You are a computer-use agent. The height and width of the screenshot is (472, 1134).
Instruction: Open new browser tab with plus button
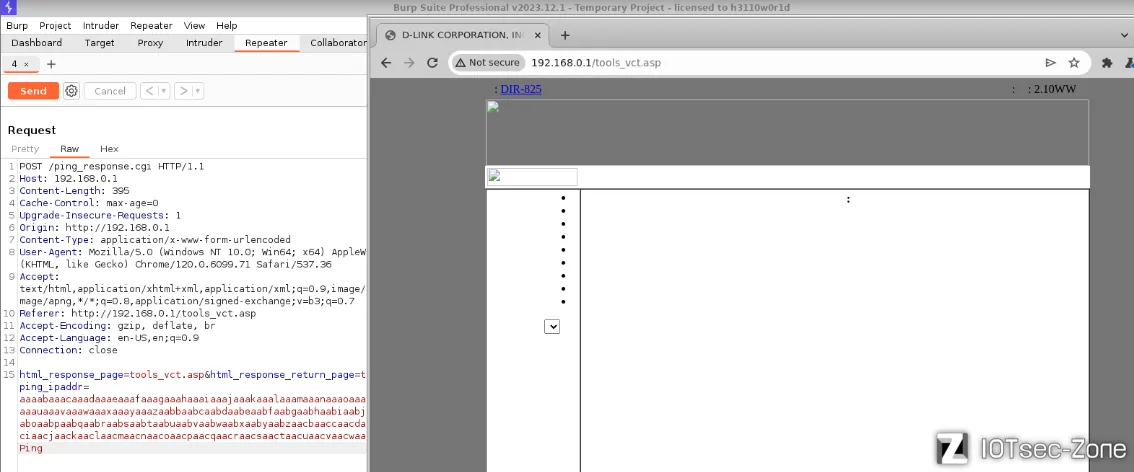pyautogui.click(x=566, y=35)
